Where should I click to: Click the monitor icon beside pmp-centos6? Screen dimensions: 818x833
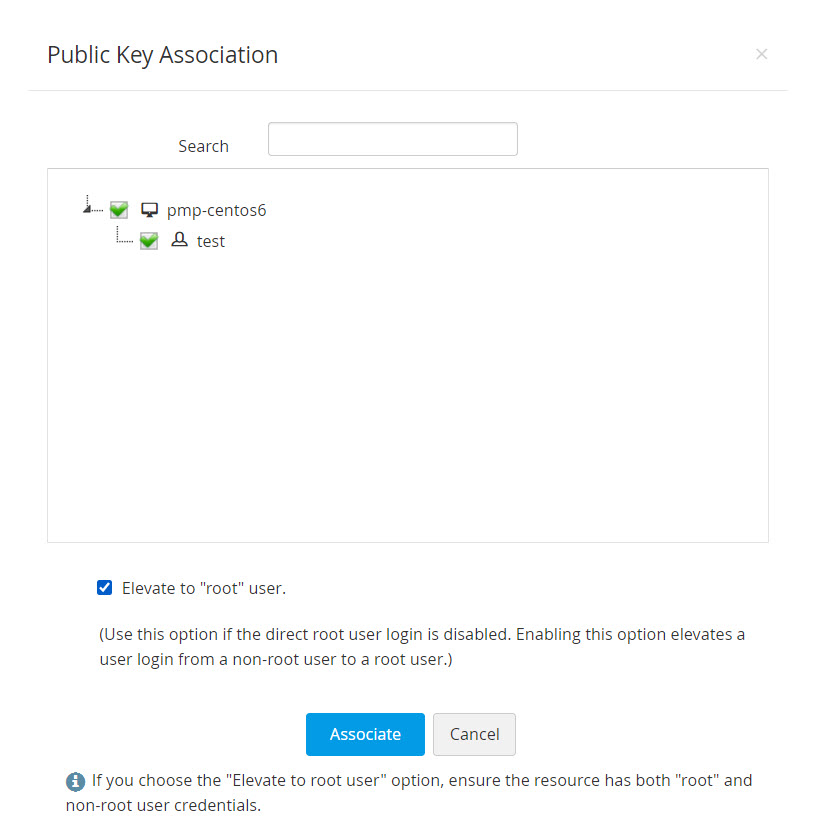coord(150,210)
